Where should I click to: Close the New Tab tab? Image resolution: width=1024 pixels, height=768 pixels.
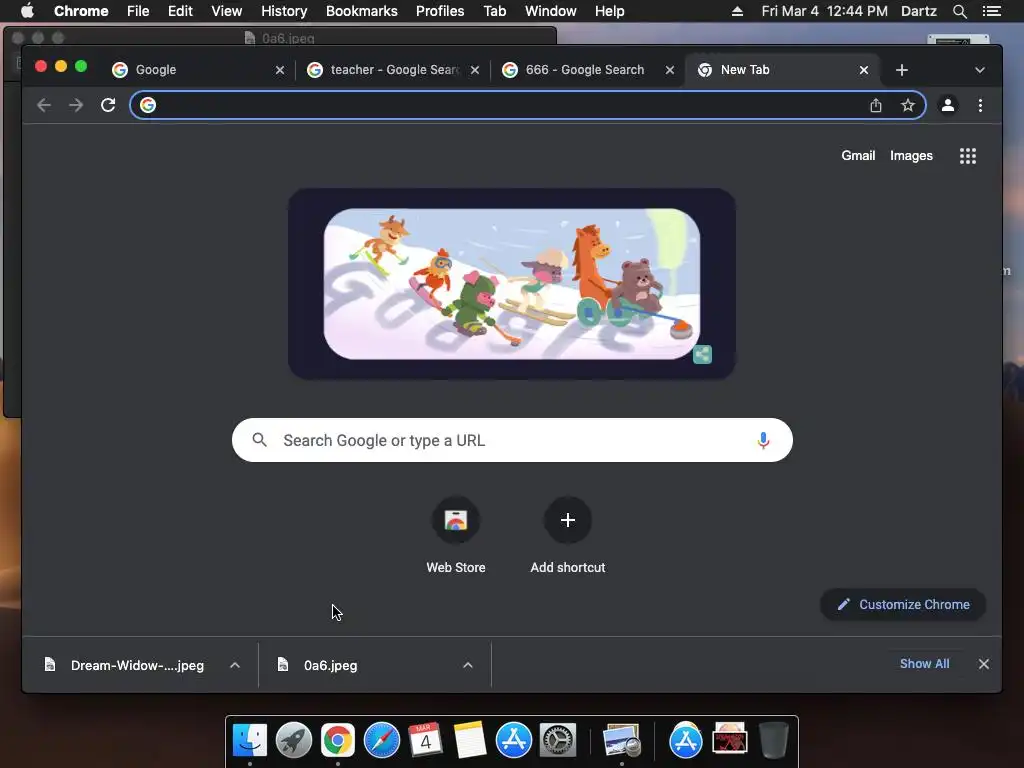tap(863, 70)
